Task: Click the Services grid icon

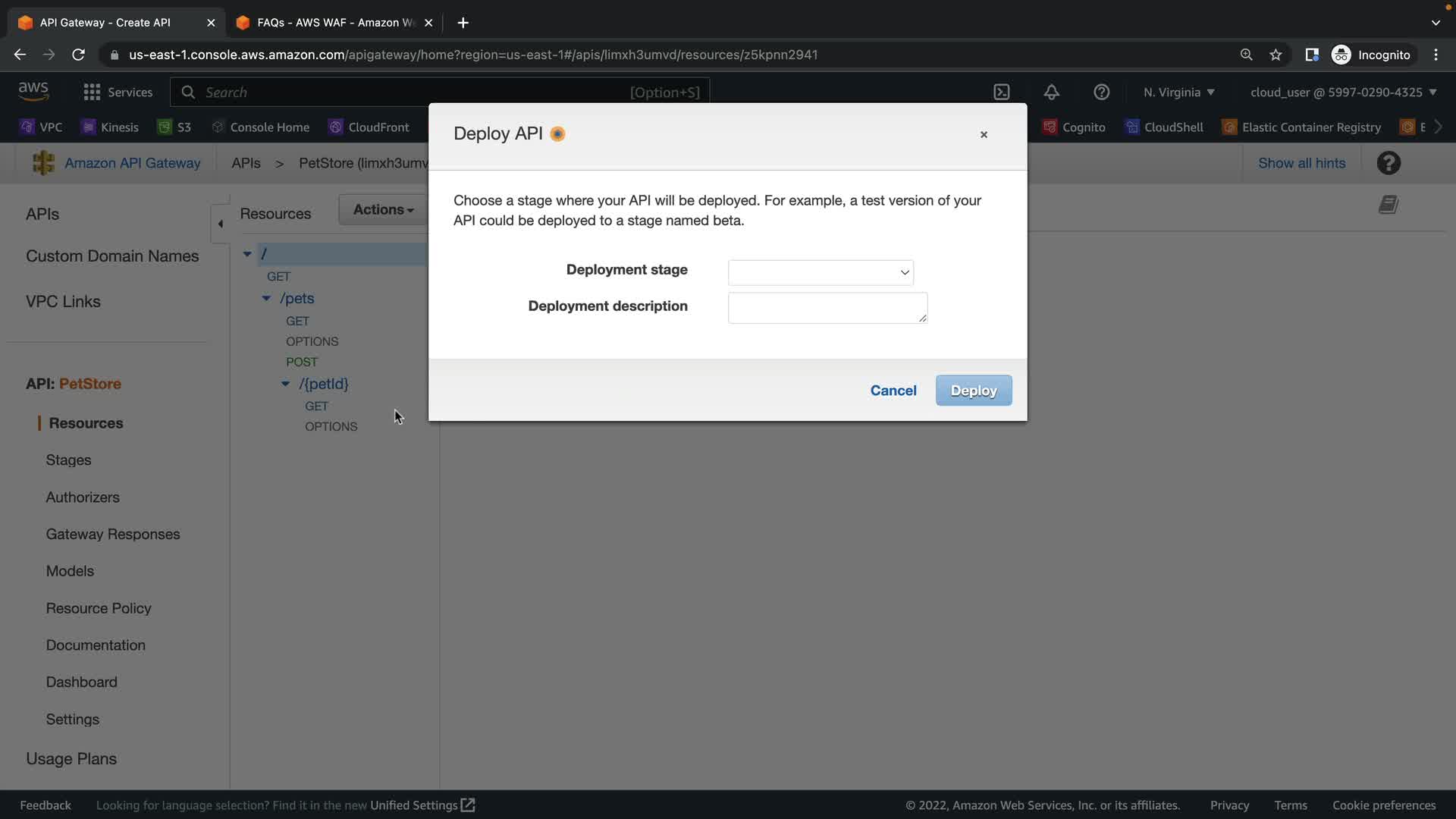Action: tap(92, 93)
